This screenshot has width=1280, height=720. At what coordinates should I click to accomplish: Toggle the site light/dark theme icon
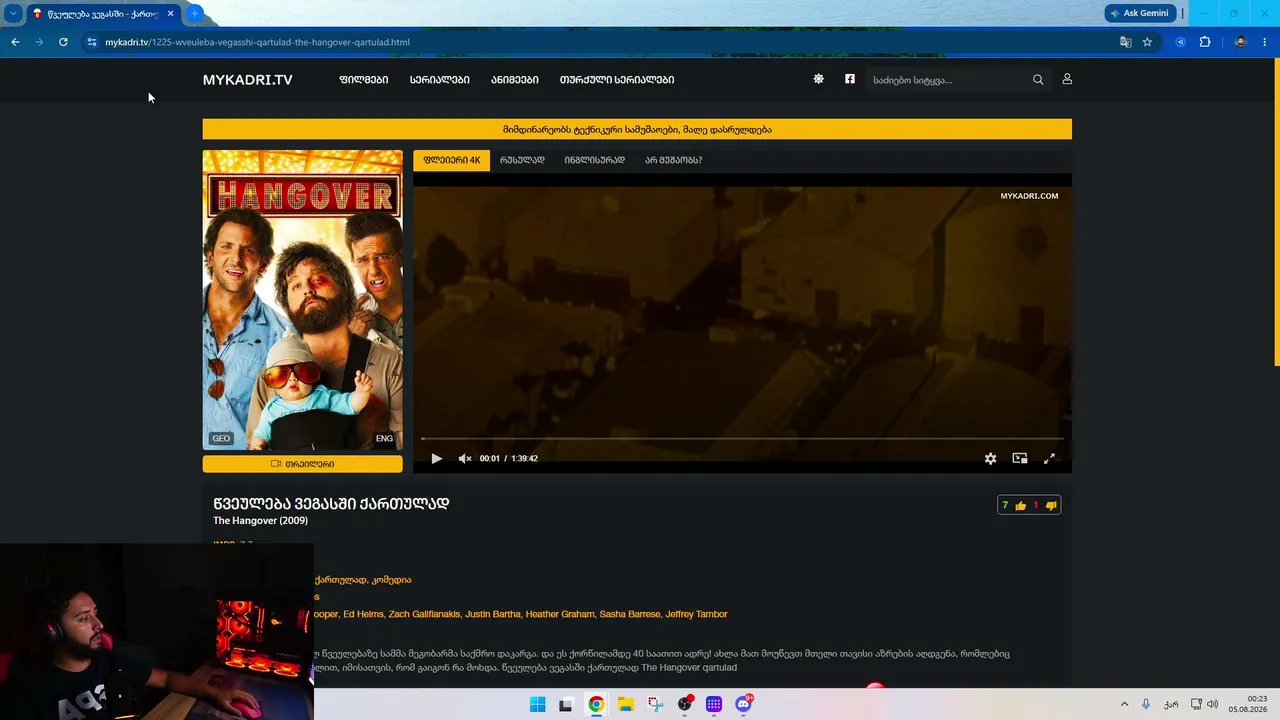(x=819, y=79)
